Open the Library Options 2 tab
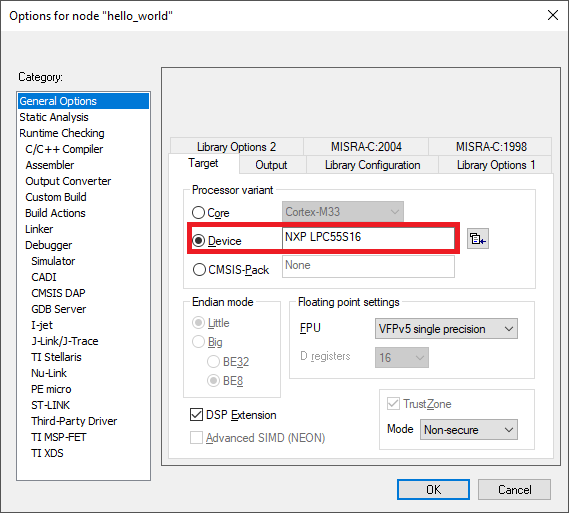This screenshot has width=569, height=513. [x=237, y=147]
